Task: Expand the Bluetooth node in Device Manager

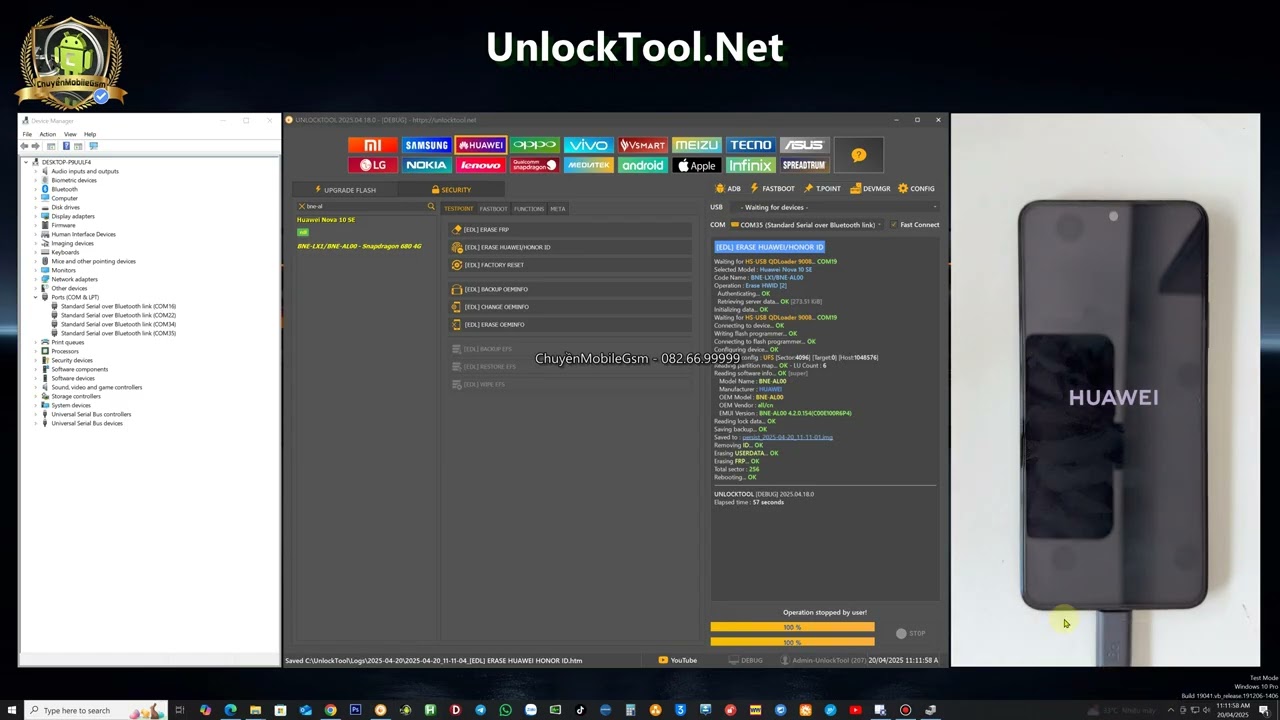Action: (x=35, y=189)
